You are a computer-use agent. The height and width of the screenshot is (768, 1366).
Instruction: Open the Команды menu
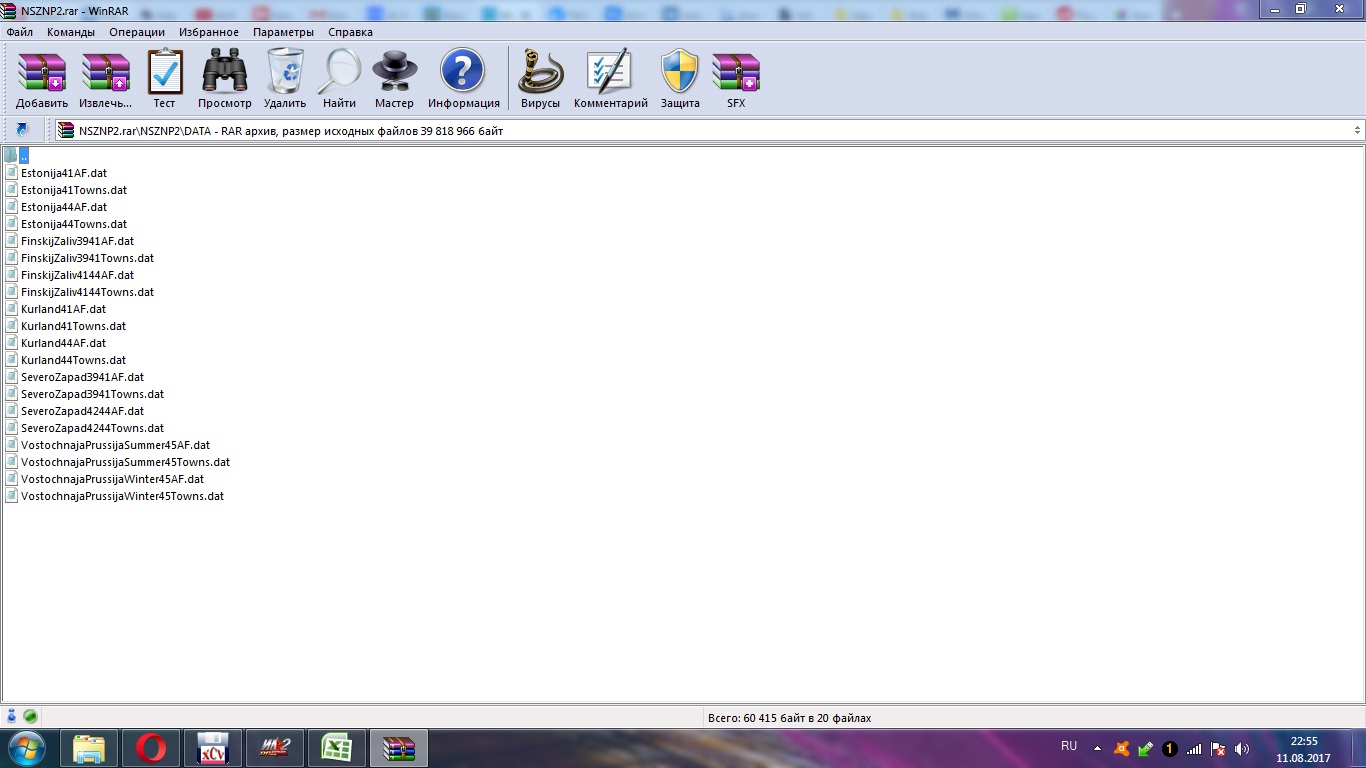click(x=71, y=32)
